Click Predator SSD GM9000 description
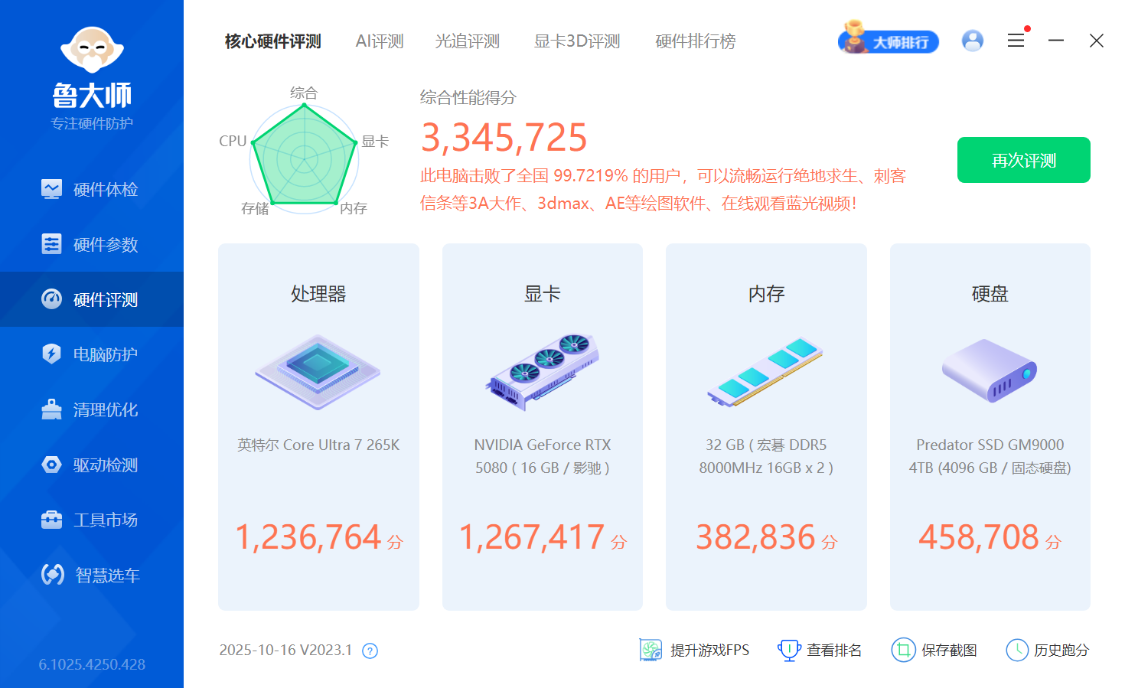This screenshot has height=688, width=1125. (x=990, y=456)
